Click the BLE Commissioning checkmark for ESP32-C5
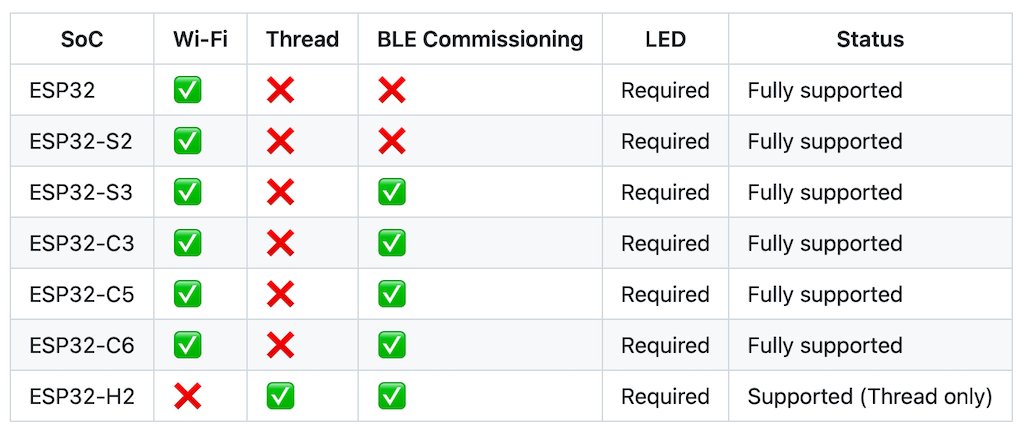The width and height of the screenshot is (1024, 433). (391, 295)
